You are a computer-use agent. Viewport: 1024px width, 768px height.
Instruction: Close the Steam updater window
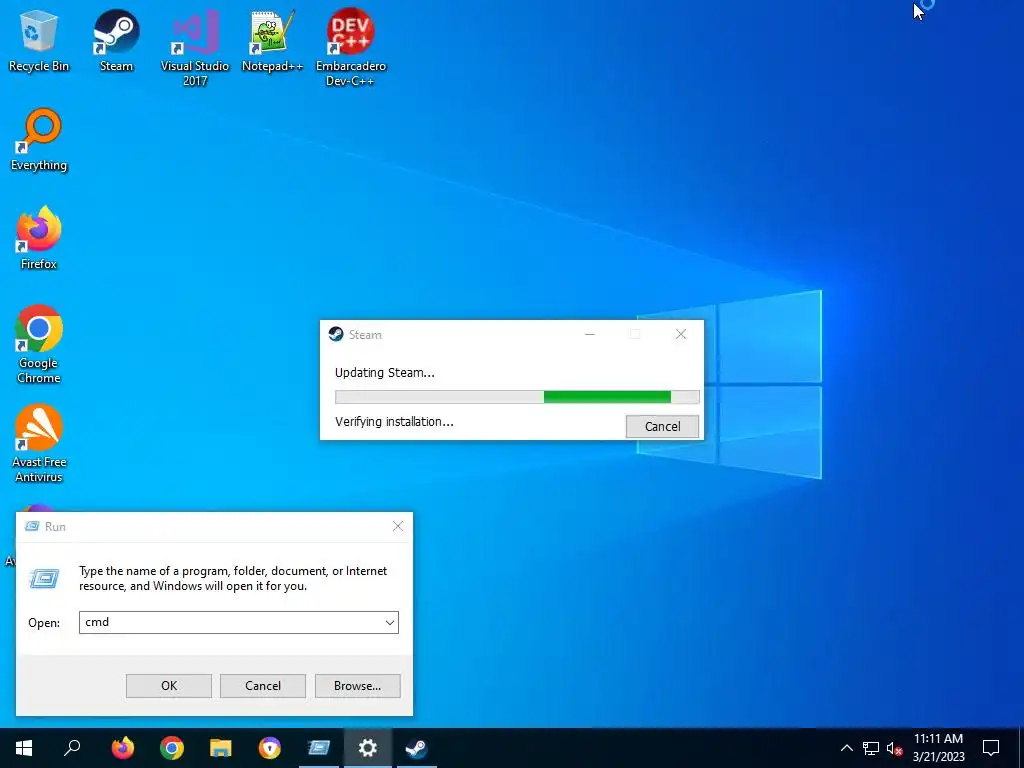(680, 334)
